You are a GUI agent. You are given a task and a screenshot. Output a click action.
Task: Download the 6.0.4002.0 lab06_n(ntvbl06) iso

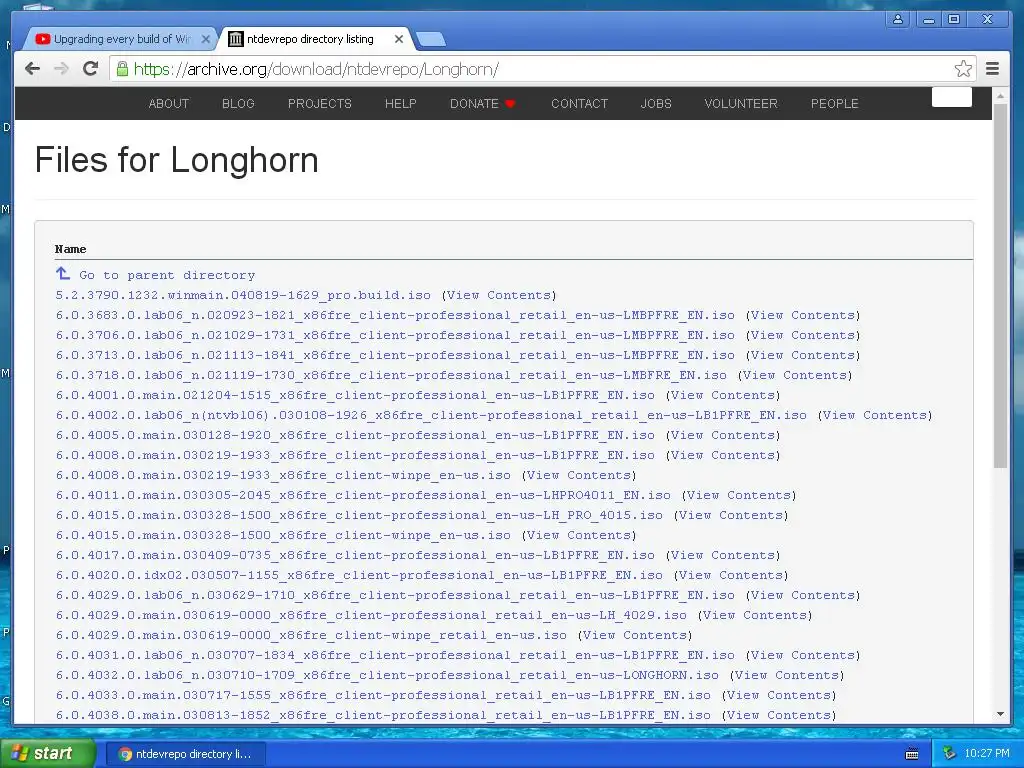(431, 415)
